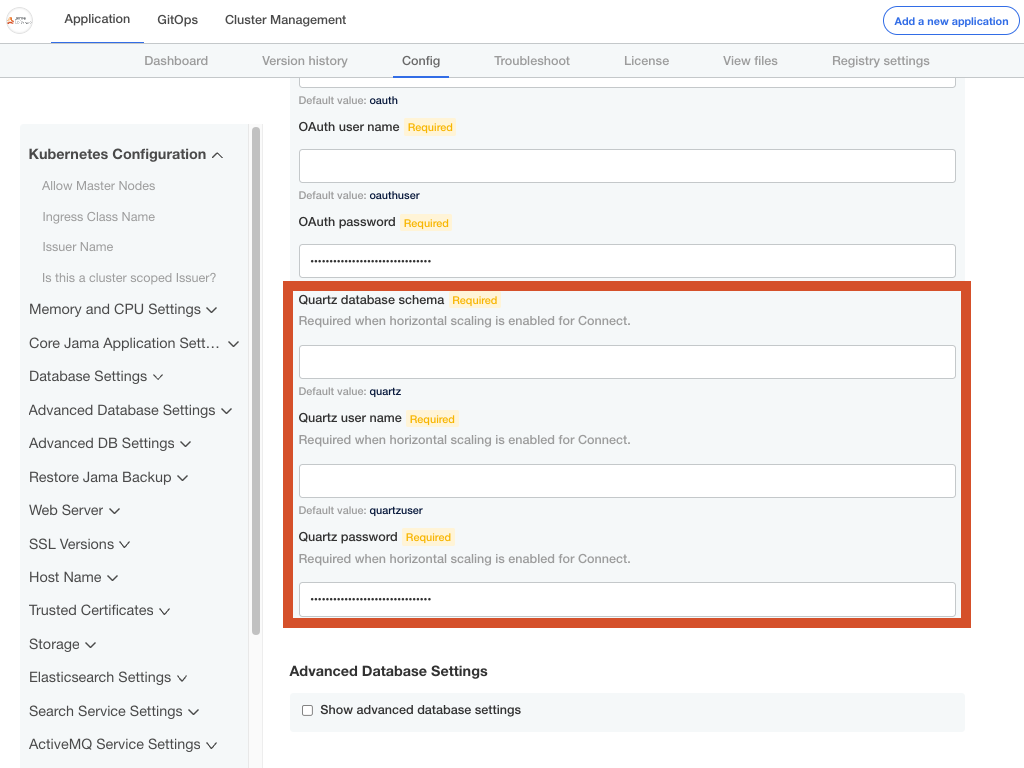Click 'Default value: oauthuser' text
Viewport: 1024px width, 768px height.
pos(359,196)
